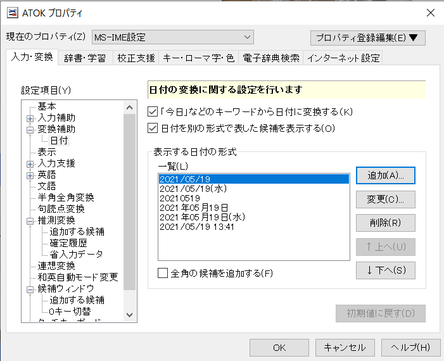Confirm with the OK button
Image resolution: width=444 pixels, height=361 pixels.
pos(279,348)
